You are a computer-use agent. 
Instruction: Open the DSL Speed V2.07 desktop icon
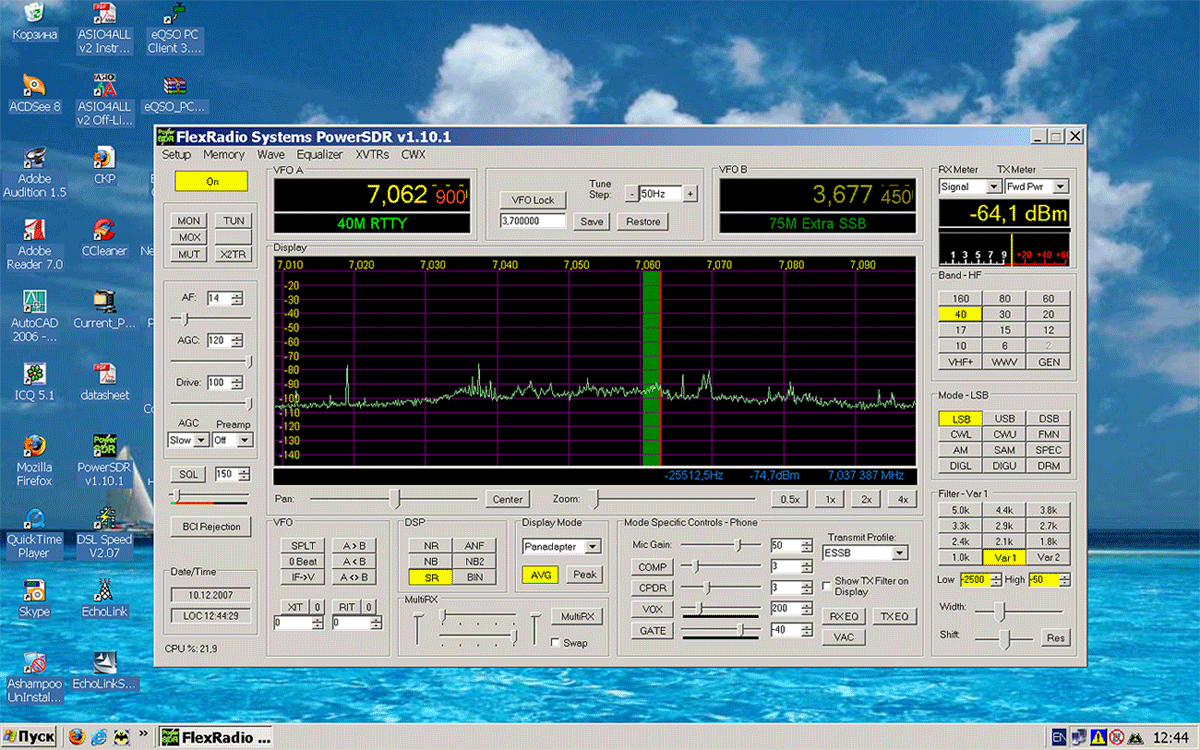[x=104, y=518]
